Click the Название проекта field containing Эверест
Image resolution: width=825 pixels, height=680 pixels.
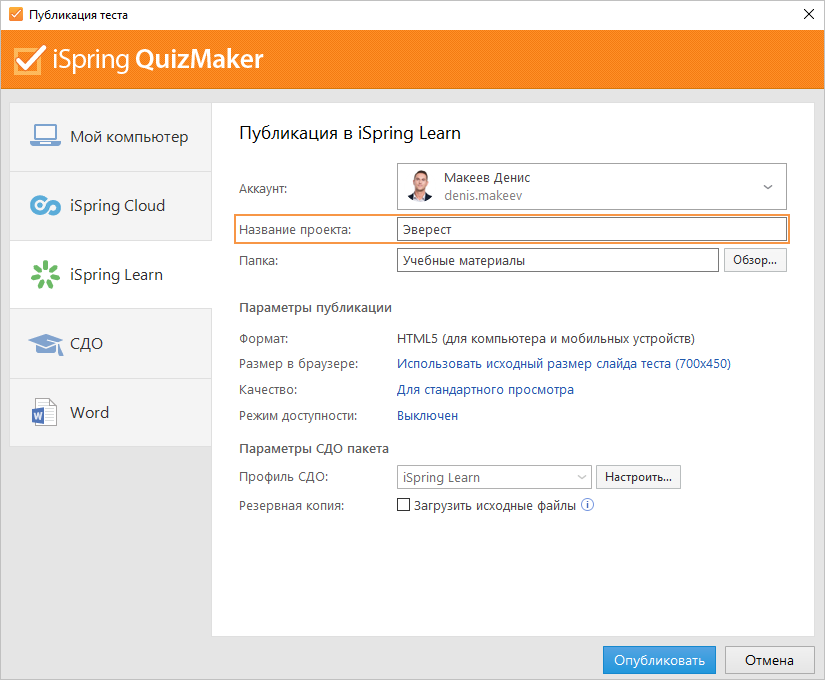(591, 229)
